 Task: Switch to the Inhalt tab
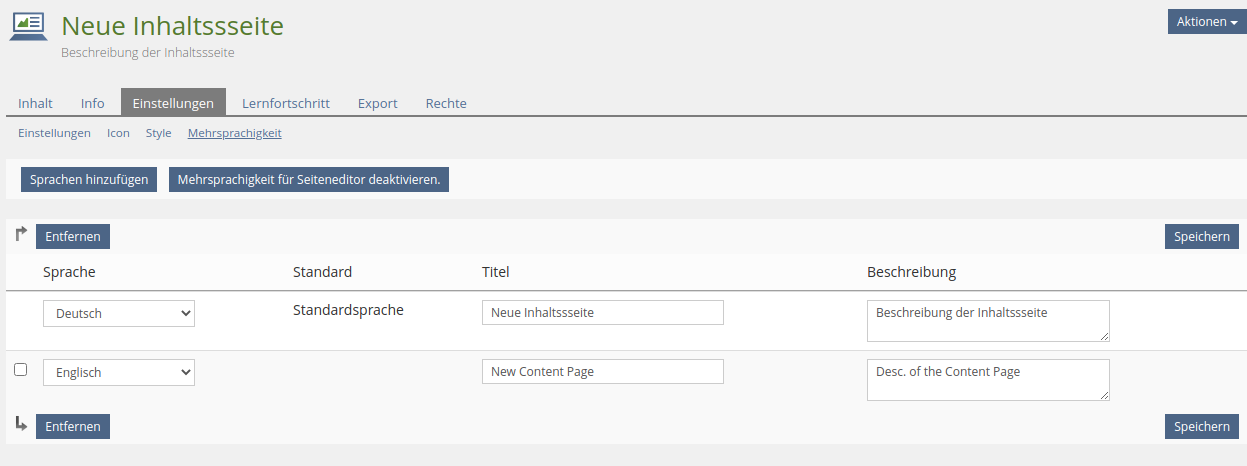[x=35, y=103]
